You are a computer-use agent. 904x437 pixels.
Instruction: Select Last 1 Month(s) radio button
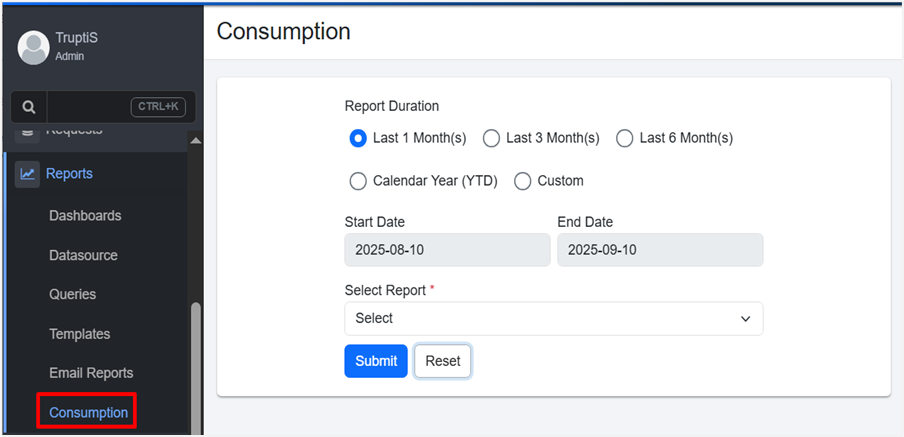coord(358,138)
